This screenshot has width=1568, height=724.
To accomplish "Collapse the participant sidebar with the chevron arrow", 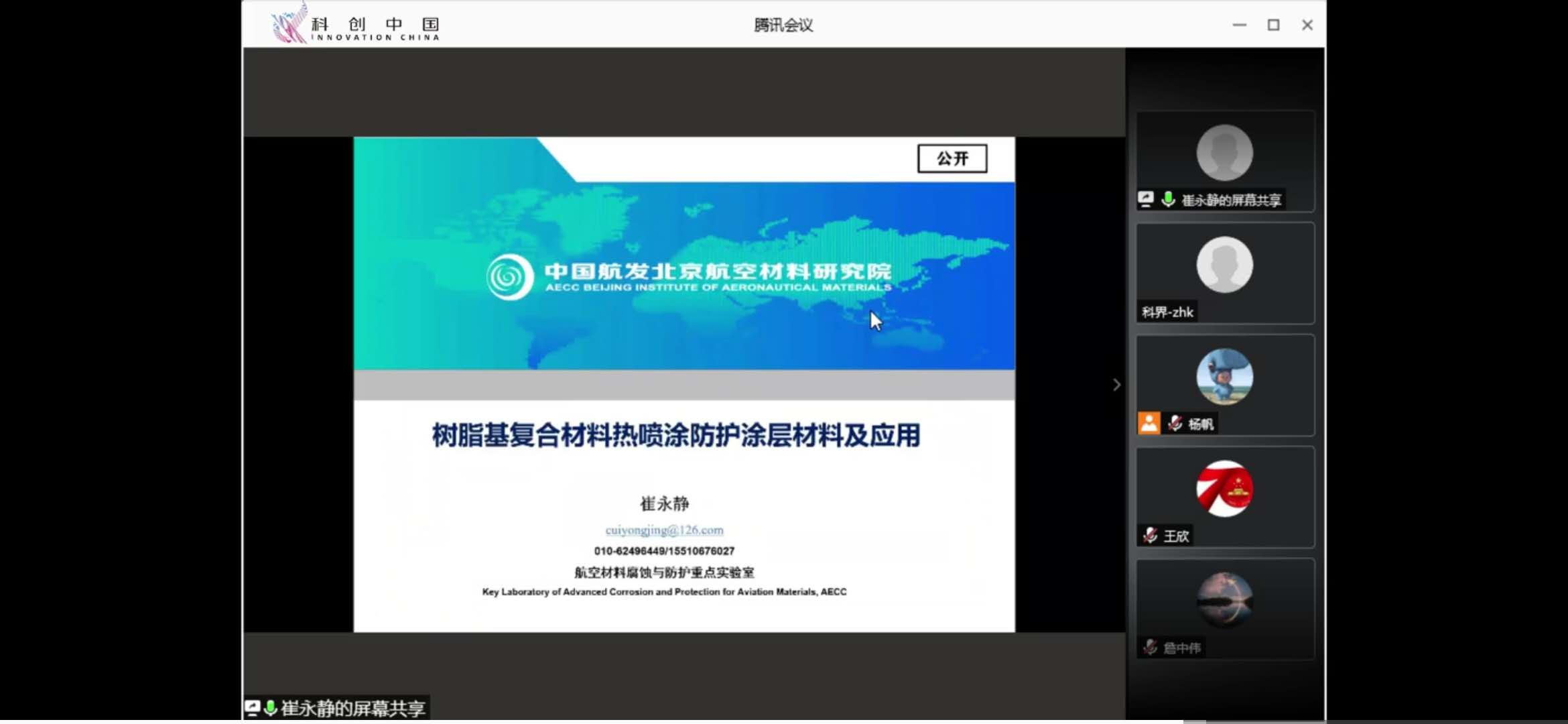I will pos(1116,385).
